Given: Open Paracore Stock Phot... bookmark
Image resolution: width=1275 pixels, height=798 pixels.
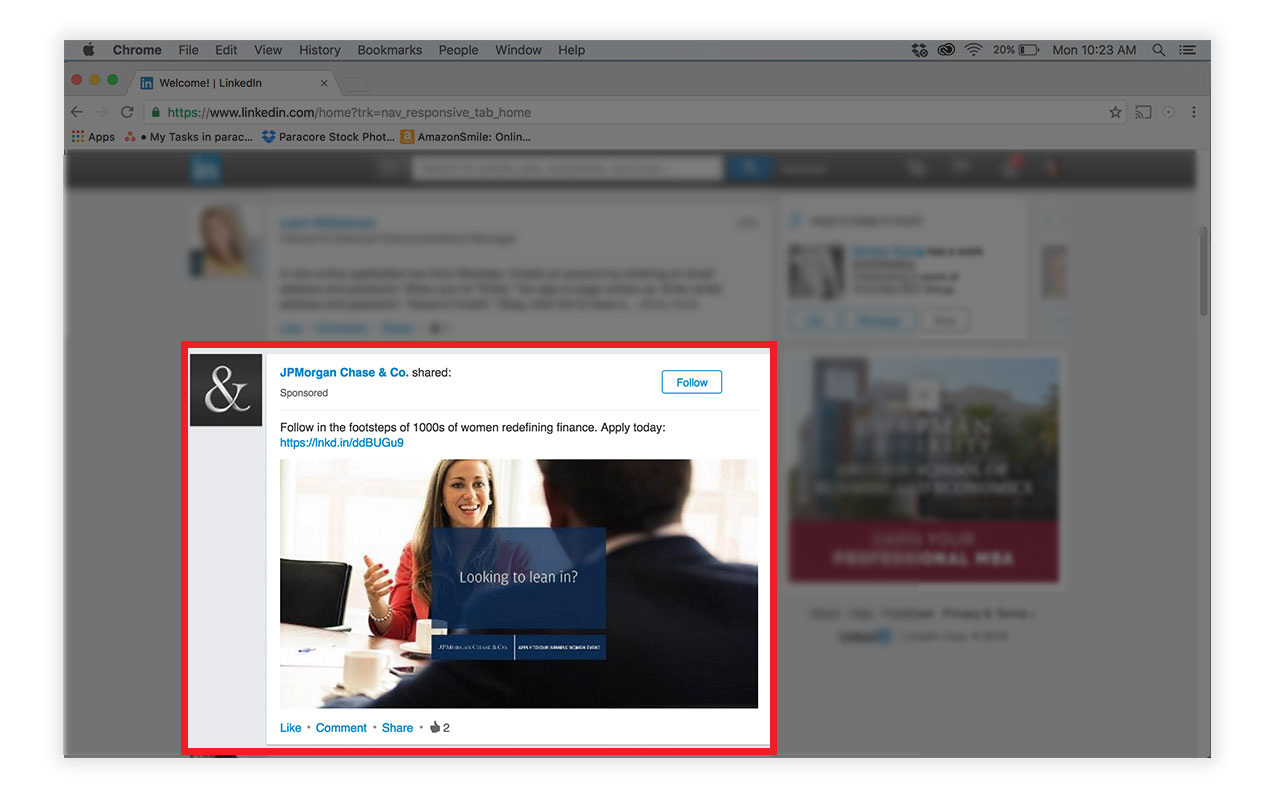Looking at the screenshot, I should 328,137.
